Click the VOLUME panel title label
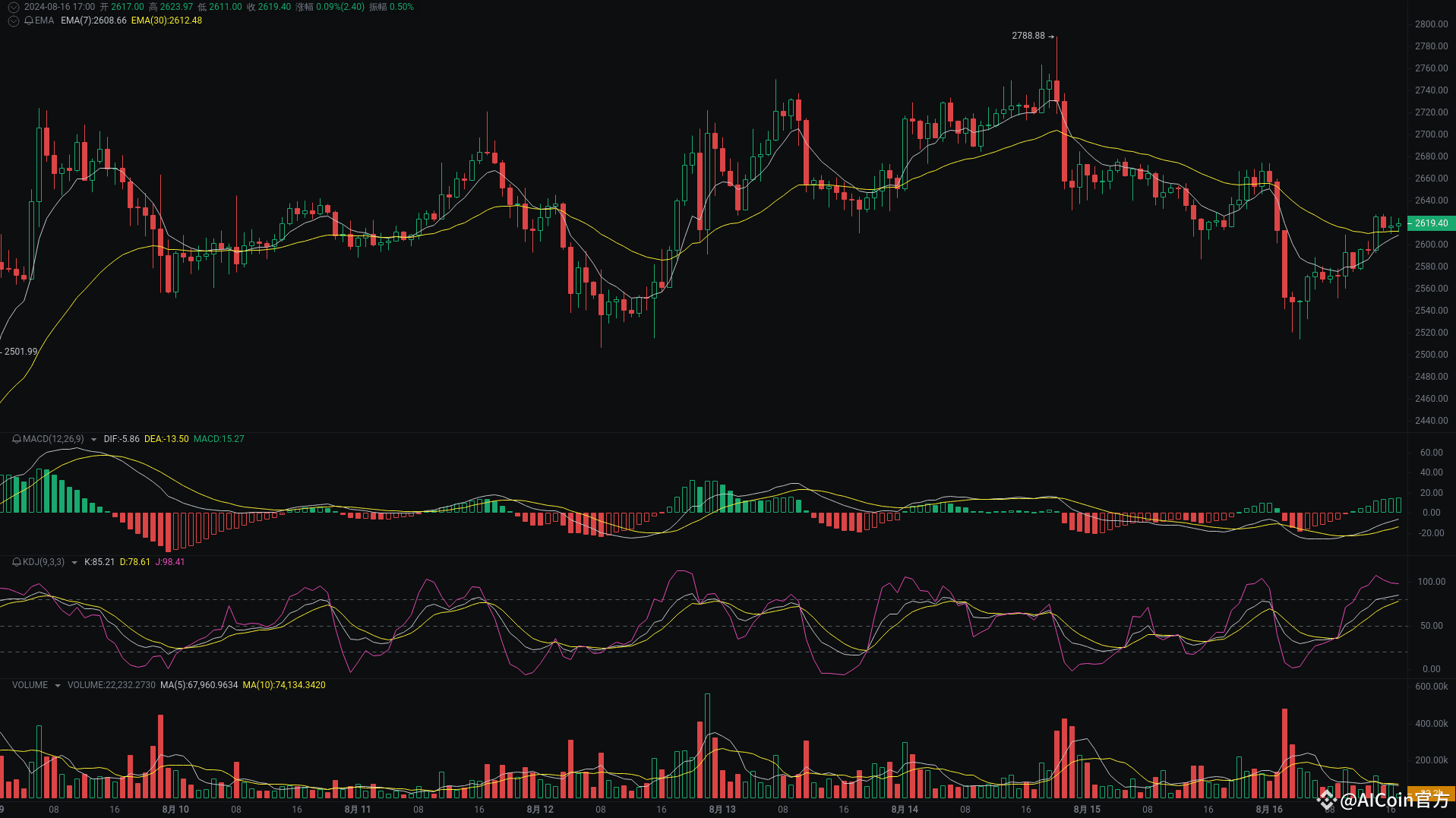The image size is (1456, 818). (x=29, y=685)
